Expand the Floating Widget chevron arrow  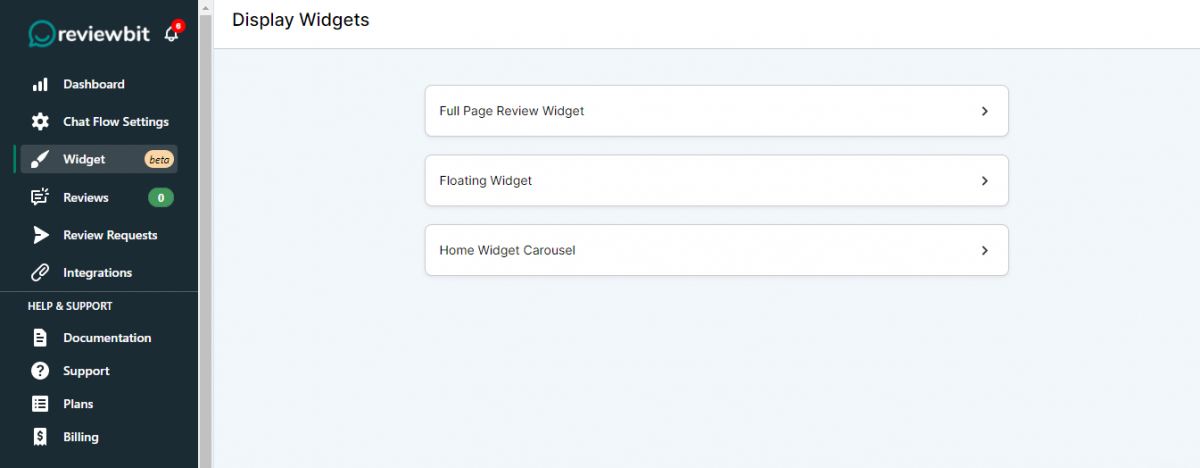click(985, 181)
